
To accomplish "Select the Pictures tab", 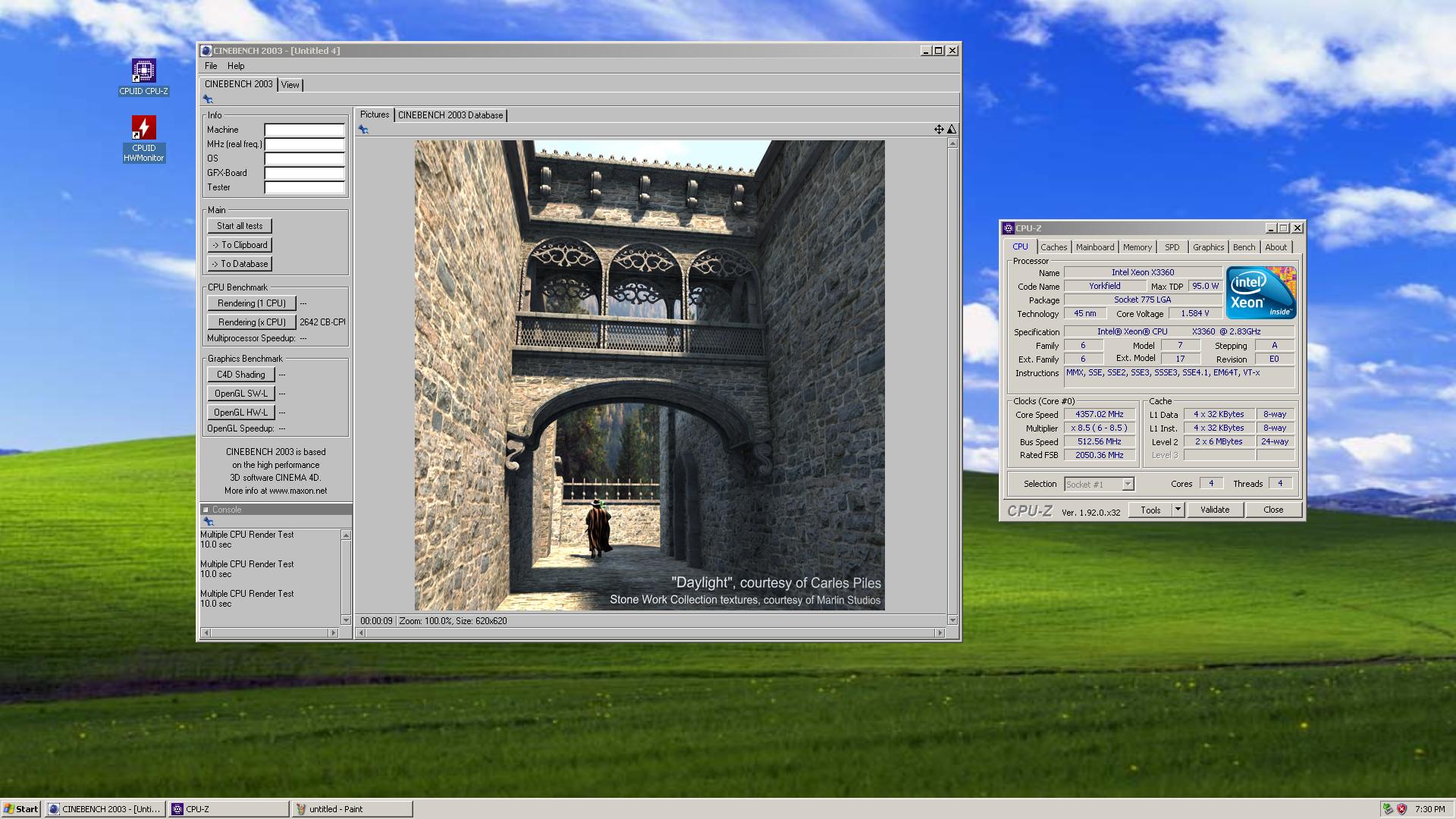I will point(375,115).
